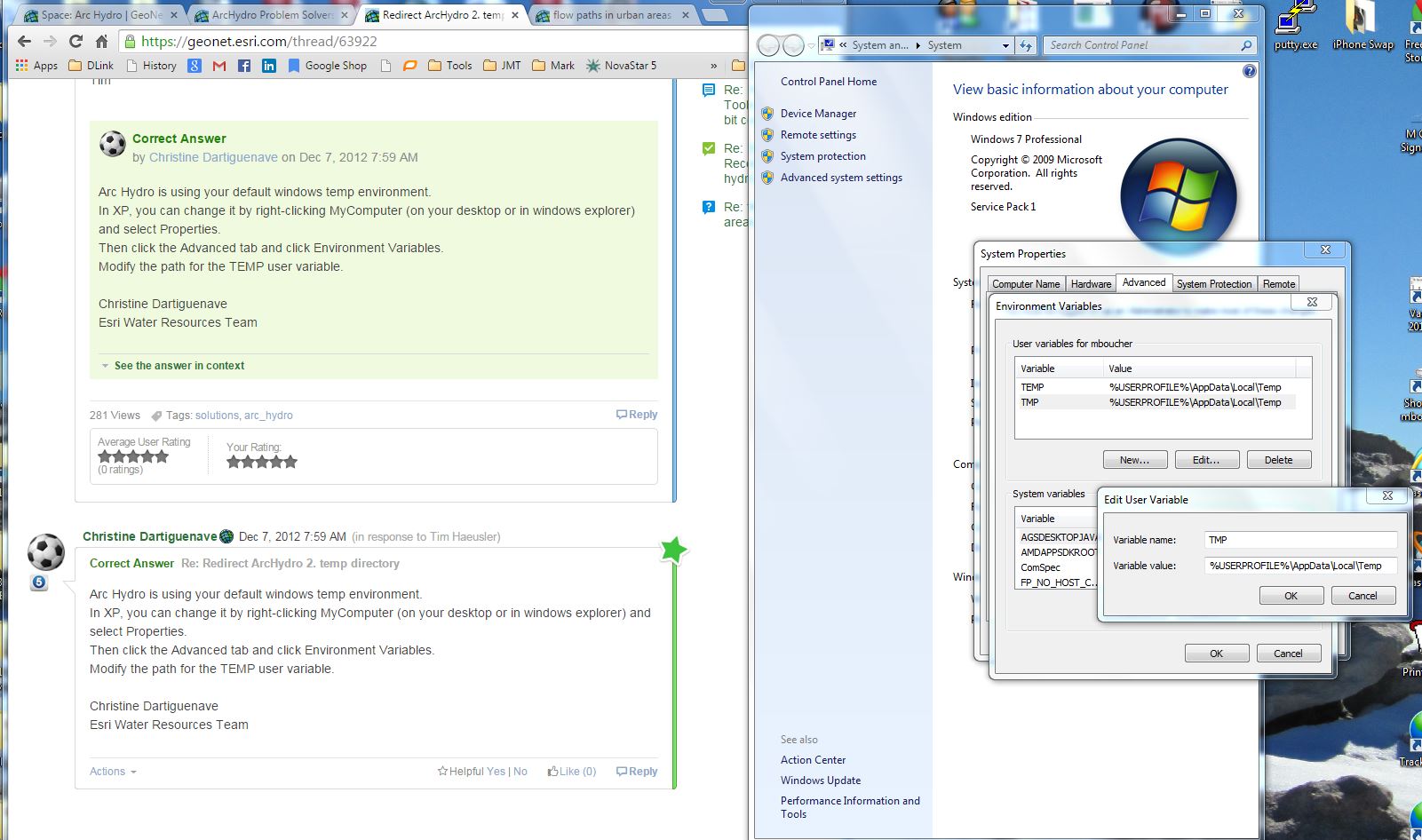Viewport: 1422px width, 840px height.
Task: Click Christine's soccer ball avatar in reply
Action: [45, 552]
